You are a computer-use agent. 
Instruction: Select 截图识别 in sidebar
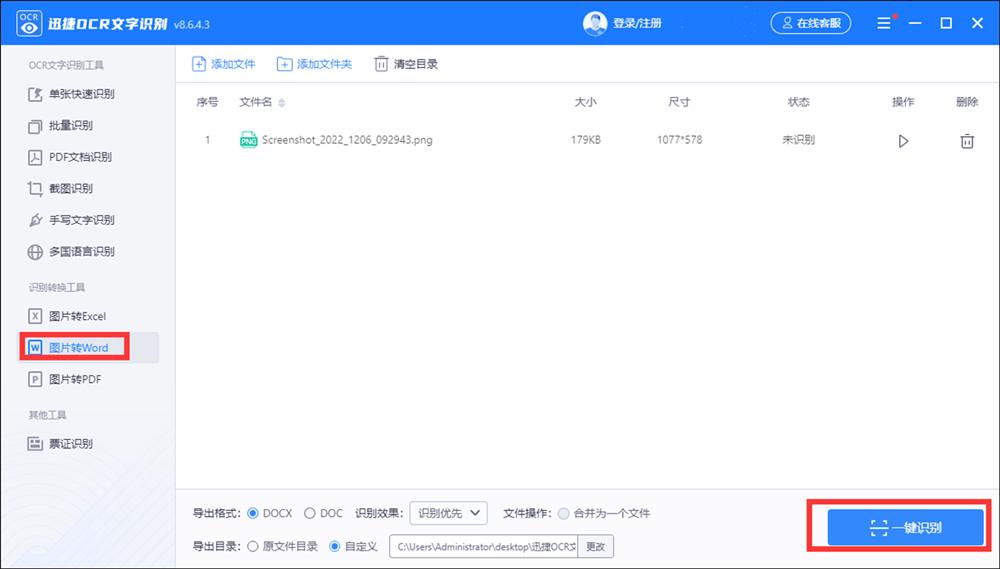[61, 189]
